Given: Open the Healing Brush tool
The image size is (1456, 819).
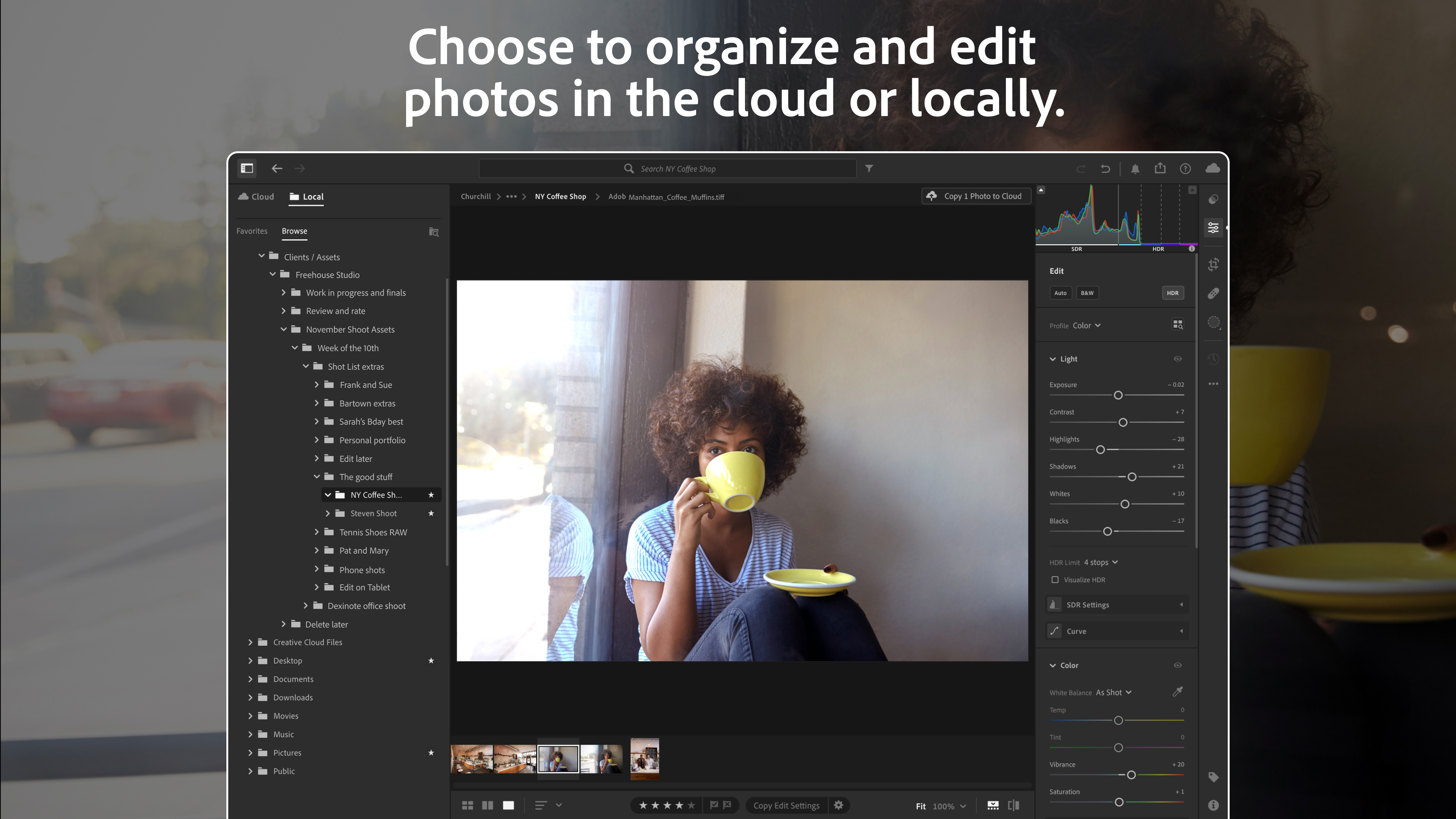Looking at the screenshot, I should pos(1213,293).
